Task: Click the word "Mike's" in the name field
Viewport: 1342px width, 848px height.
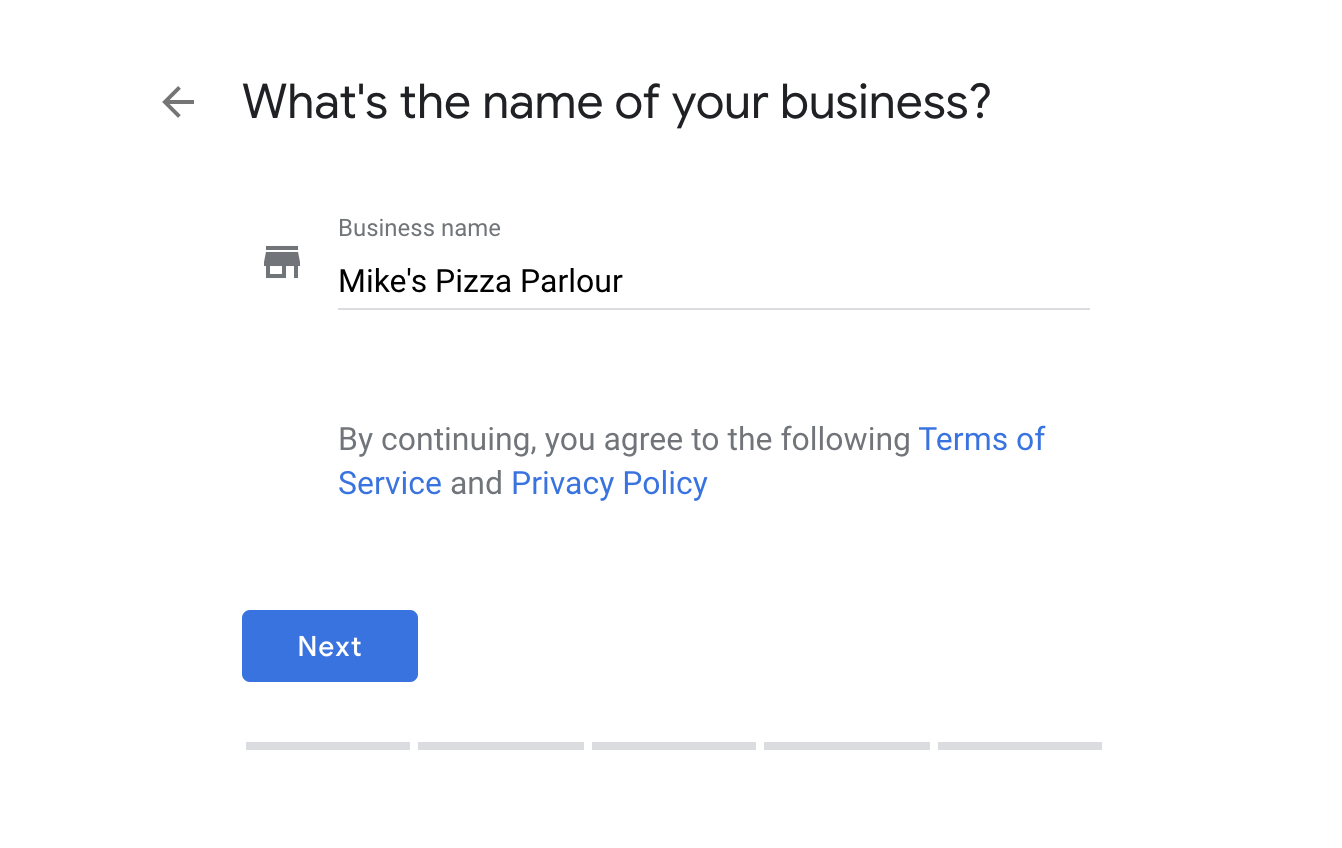Action: coord(382,281)
